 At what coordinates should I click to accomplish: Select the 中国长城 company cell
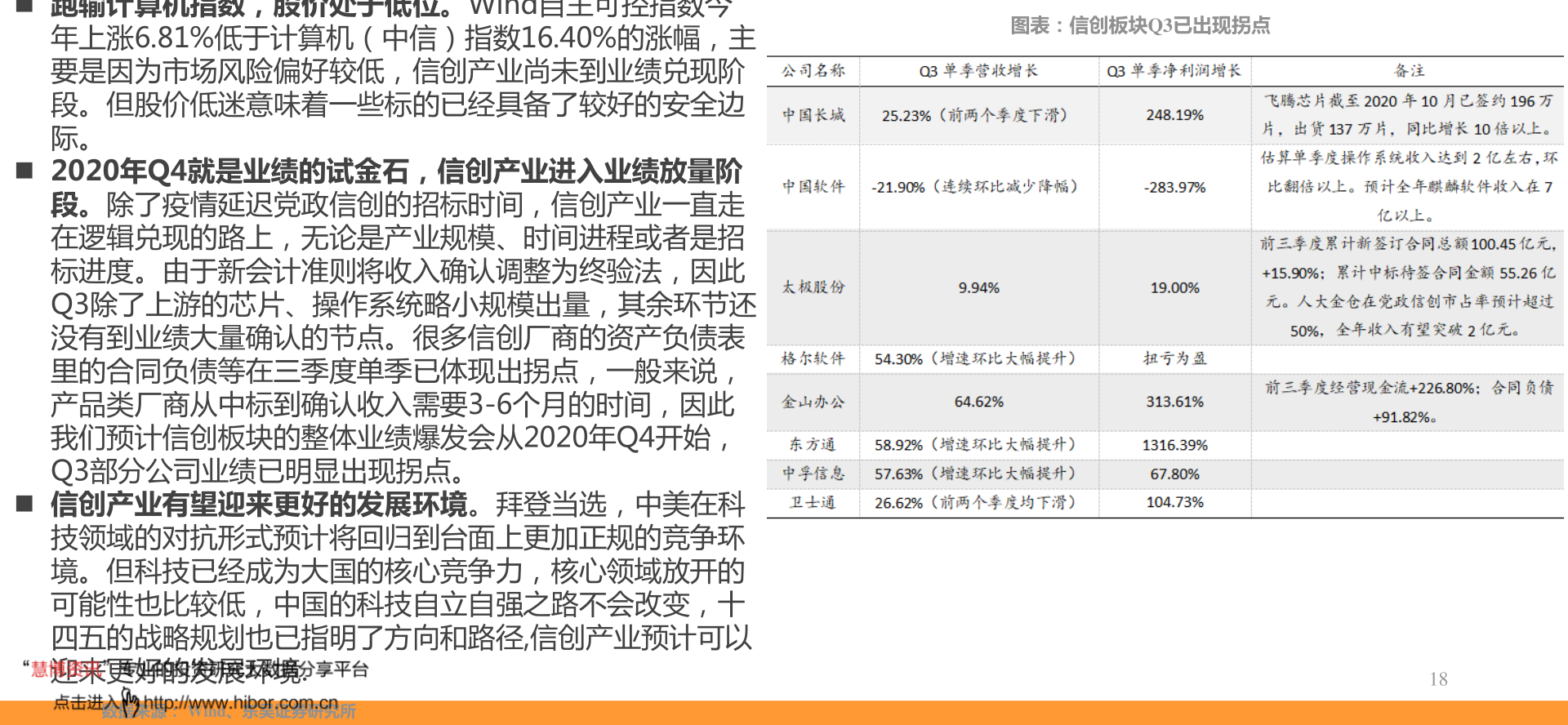click(x=813, y=115)
